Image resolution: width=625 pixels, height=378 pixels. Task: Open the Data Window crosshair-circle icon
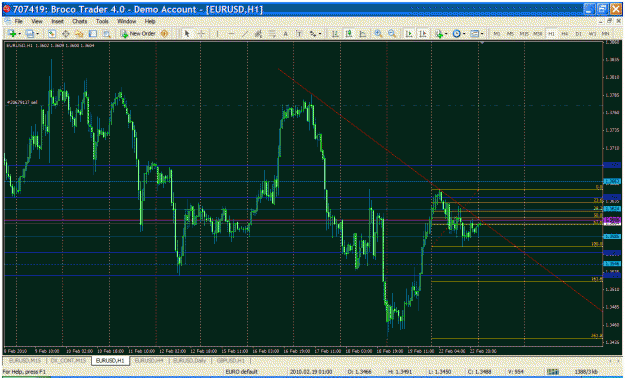pyautogui.click(x=66, y=34)
